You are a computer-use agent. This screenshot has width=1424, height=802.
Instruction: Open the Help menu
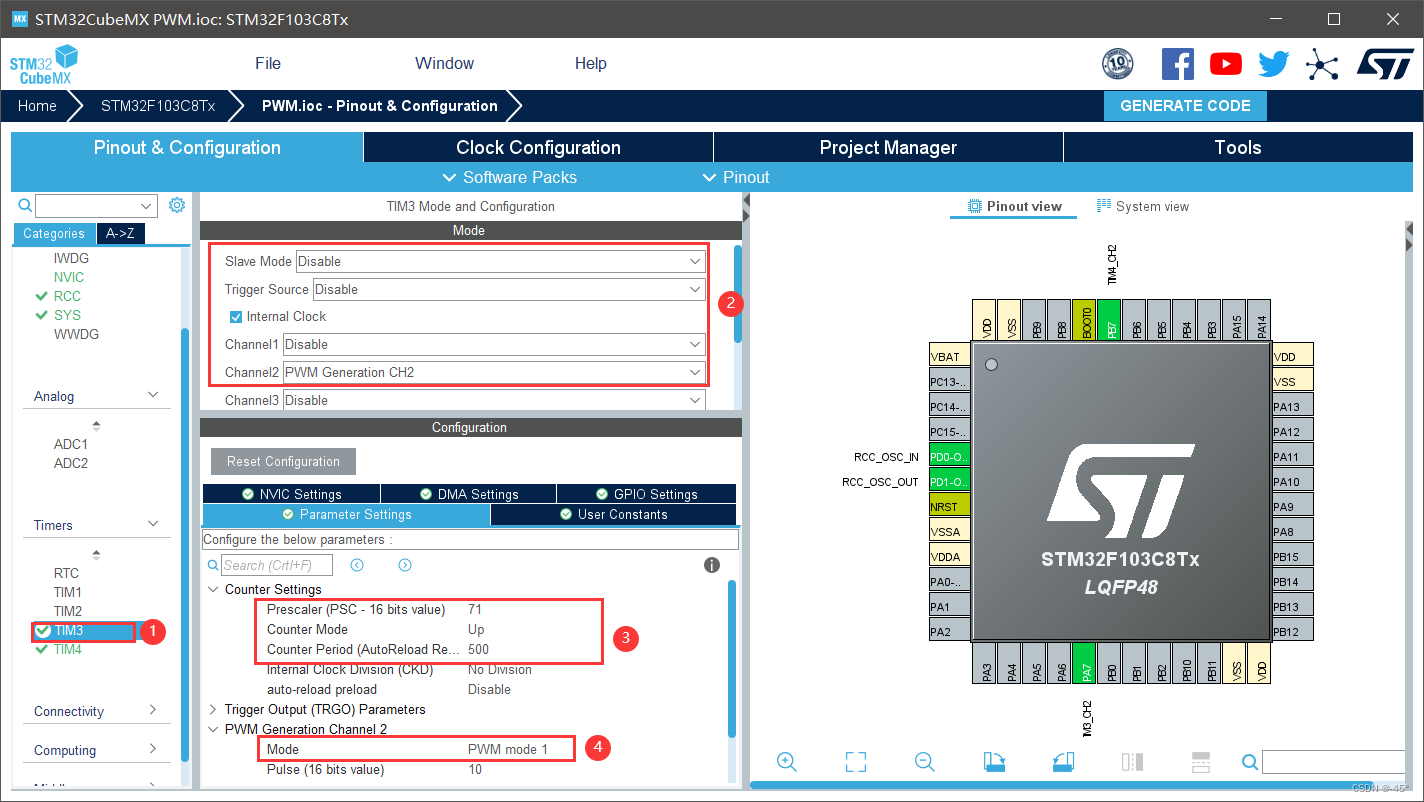590,63
